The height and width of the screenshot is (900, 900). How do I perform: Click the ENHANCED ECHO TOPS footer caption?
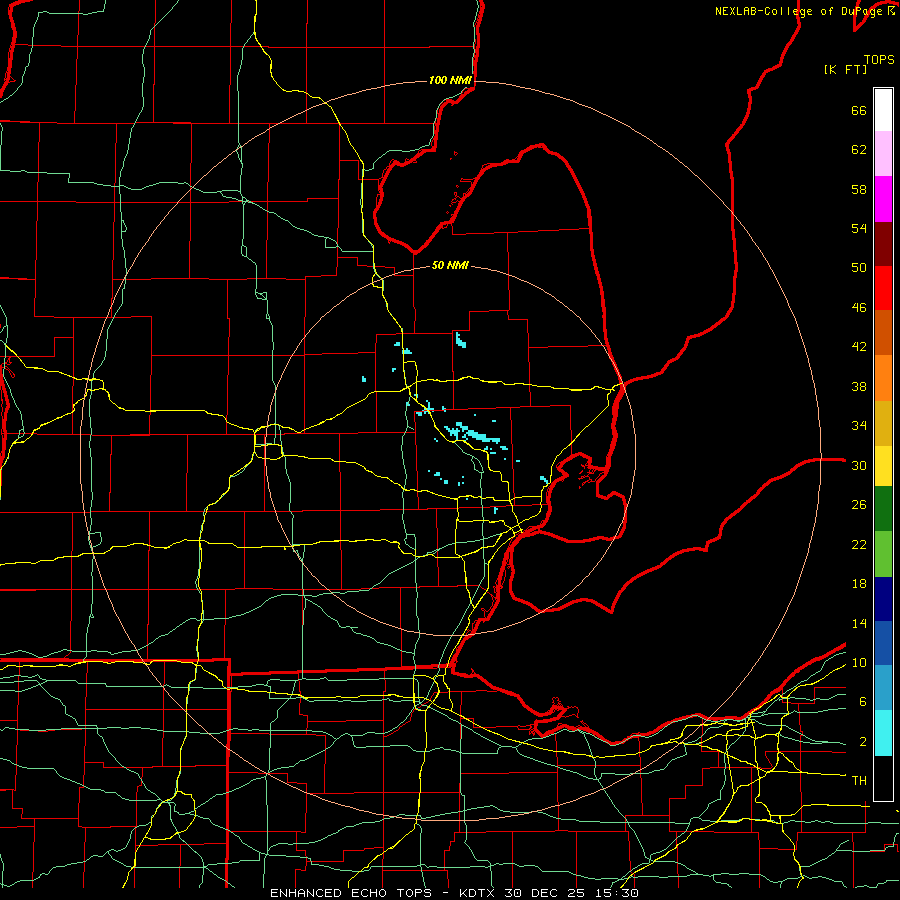click(455, 893)
